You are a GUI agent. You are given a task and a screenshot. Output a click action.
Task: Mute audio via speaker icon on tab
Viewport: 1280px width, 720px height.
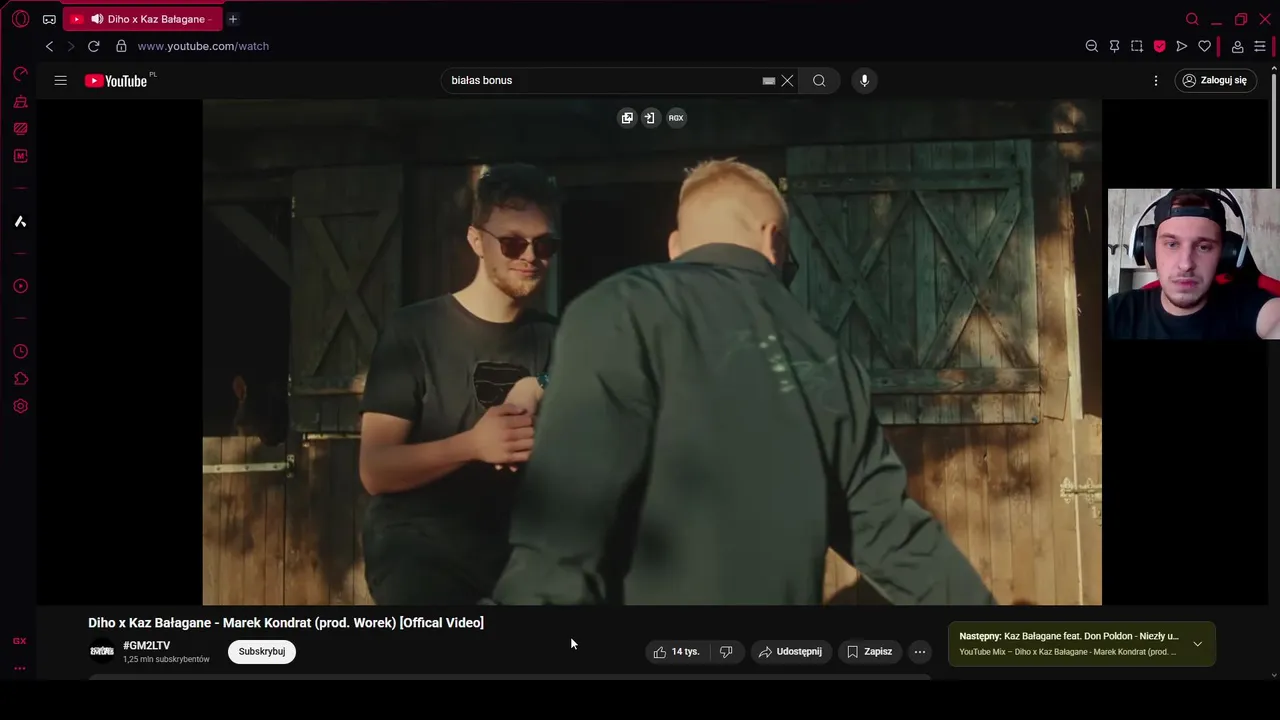click(96, 19)
